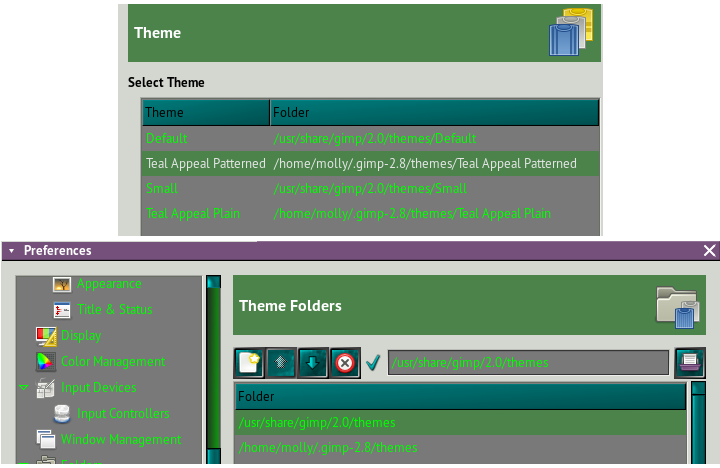Open the Display preferences page
Image resolution: width=720 pixels, height=468 pixels.
pyautogui.click(x=81, y=336)
